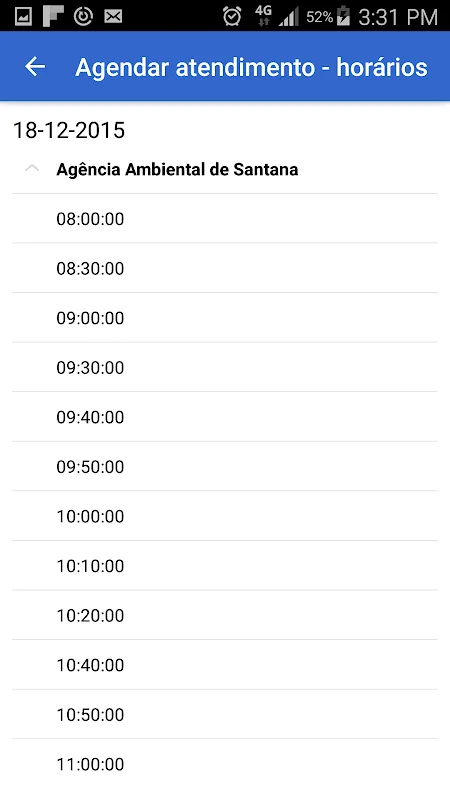Choose the 09:00:00 appointment time
The image size is (450, 800).
pos(225,318)
